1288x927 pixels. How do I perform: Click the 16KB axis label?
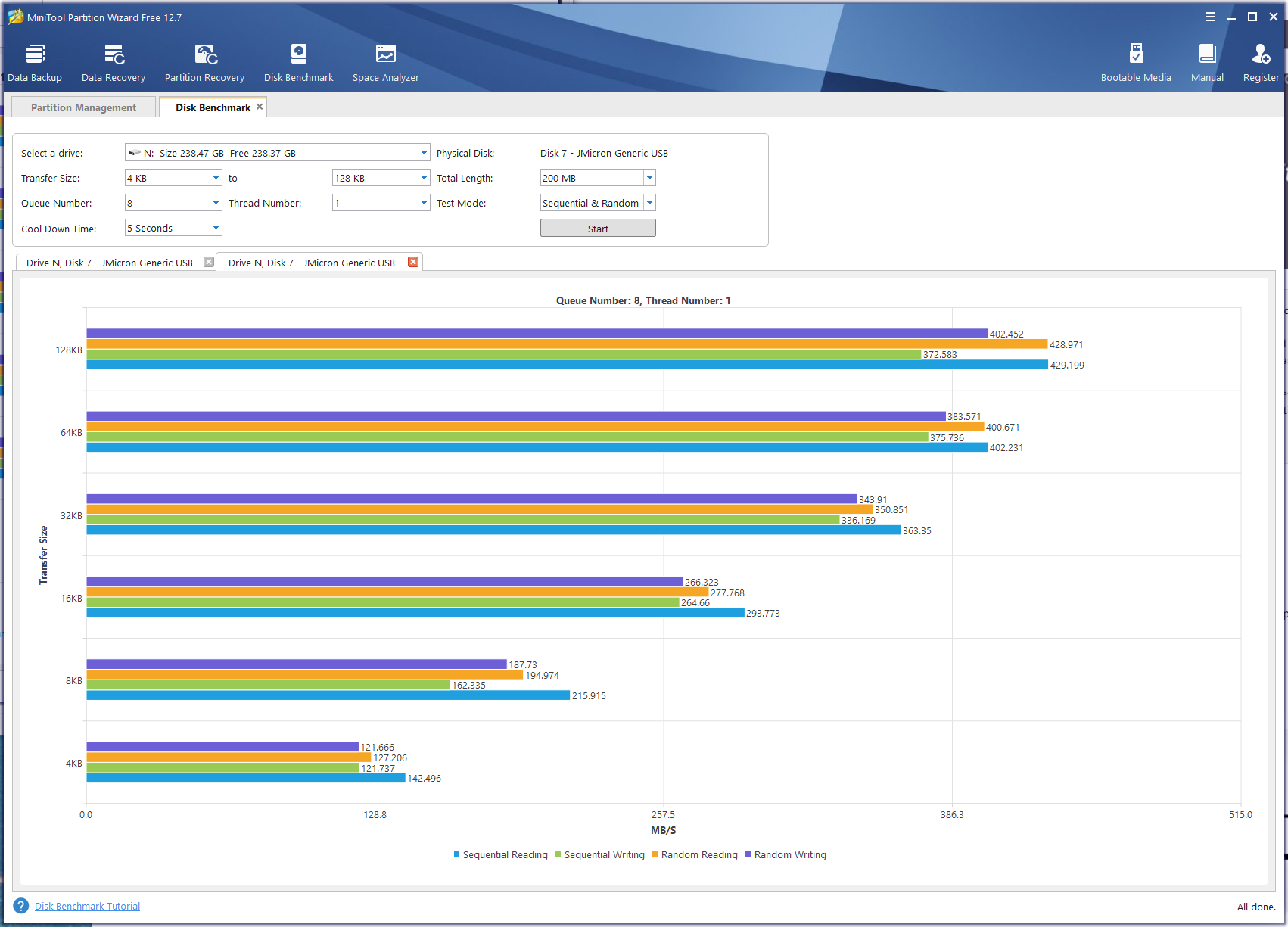(72, 599)
